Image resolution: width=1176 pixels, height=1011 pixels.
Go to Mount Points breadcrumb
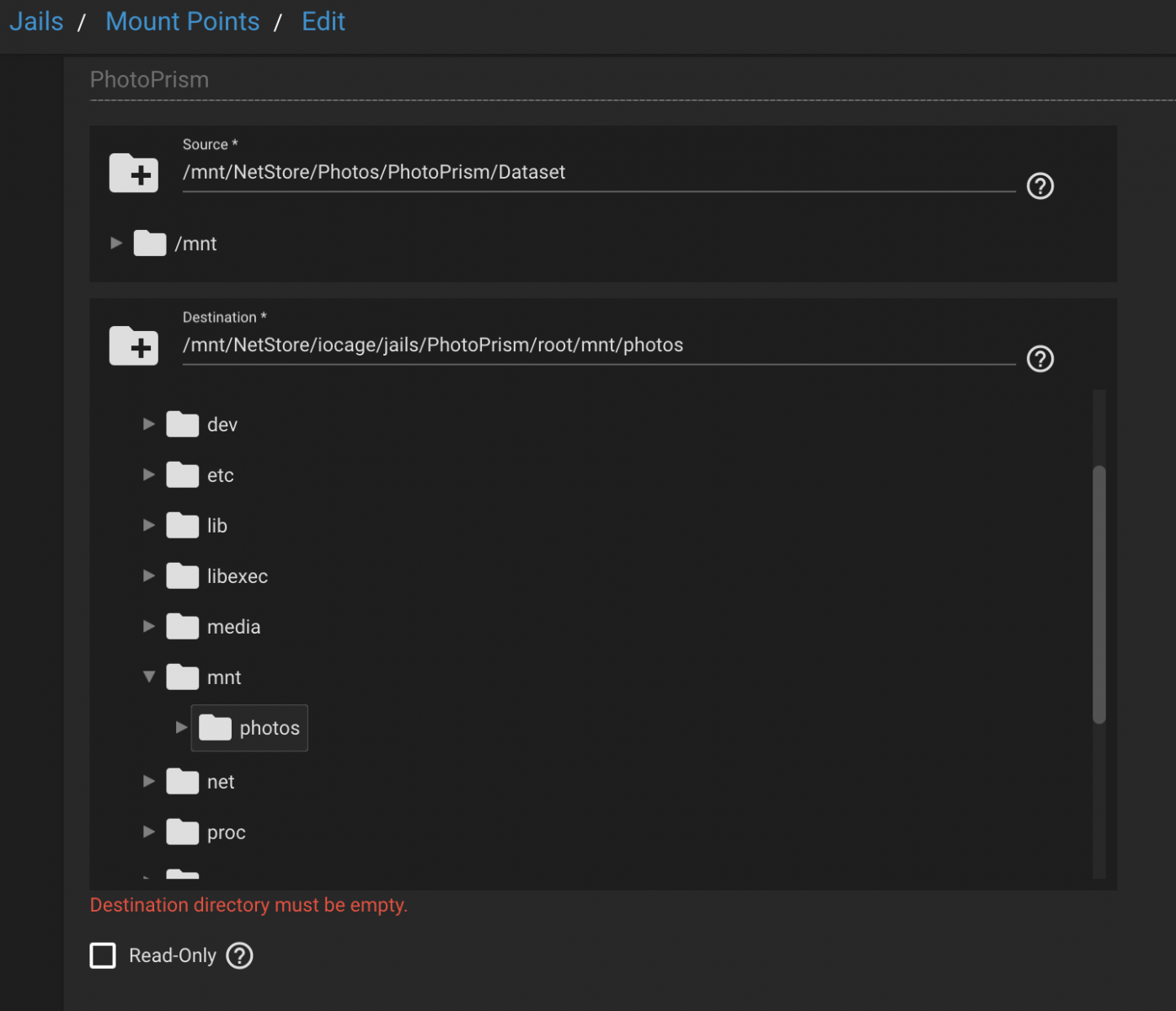183,21
